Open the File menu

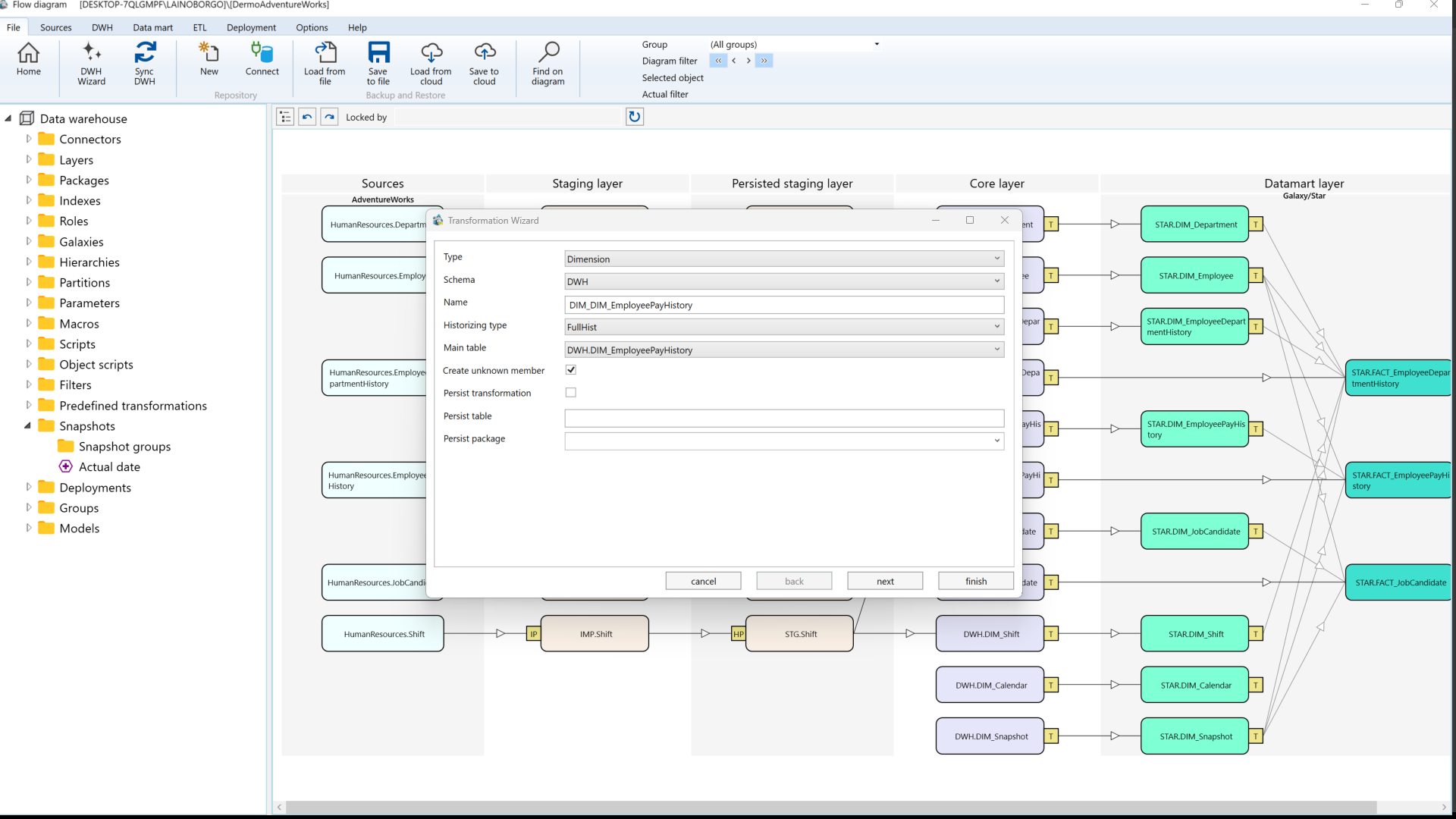coord(14,27)
